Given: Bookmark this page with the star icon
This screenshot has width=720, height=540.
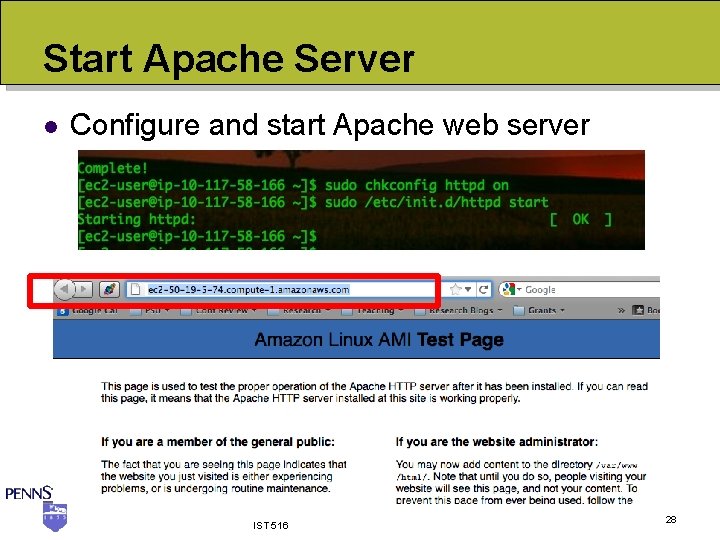Looking at the screenshot, I should [x=456, y=289].
